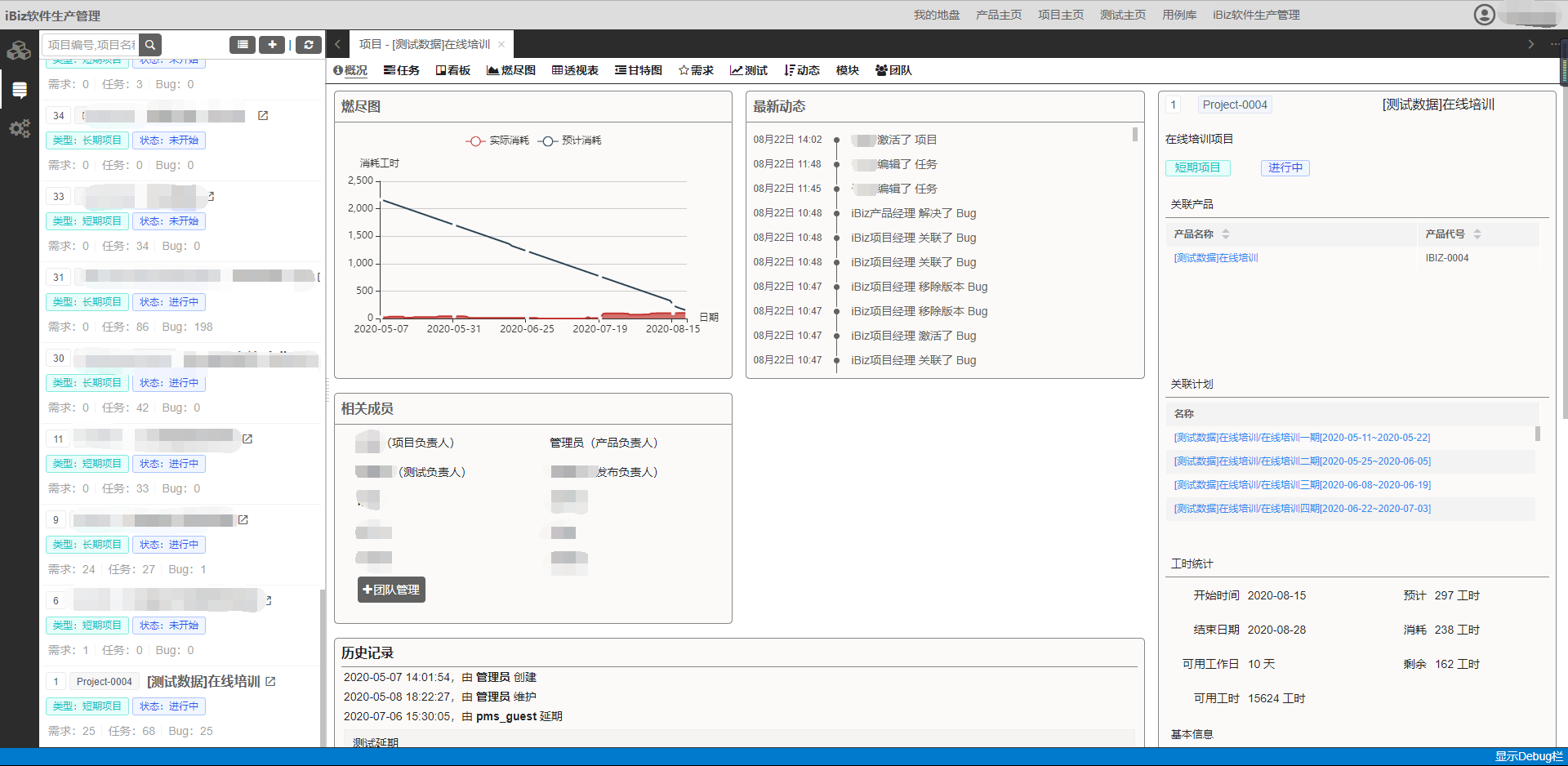Open plan 在线培训二期 link
Screen dimensions: 1568x766
[x=1302, y=461]
